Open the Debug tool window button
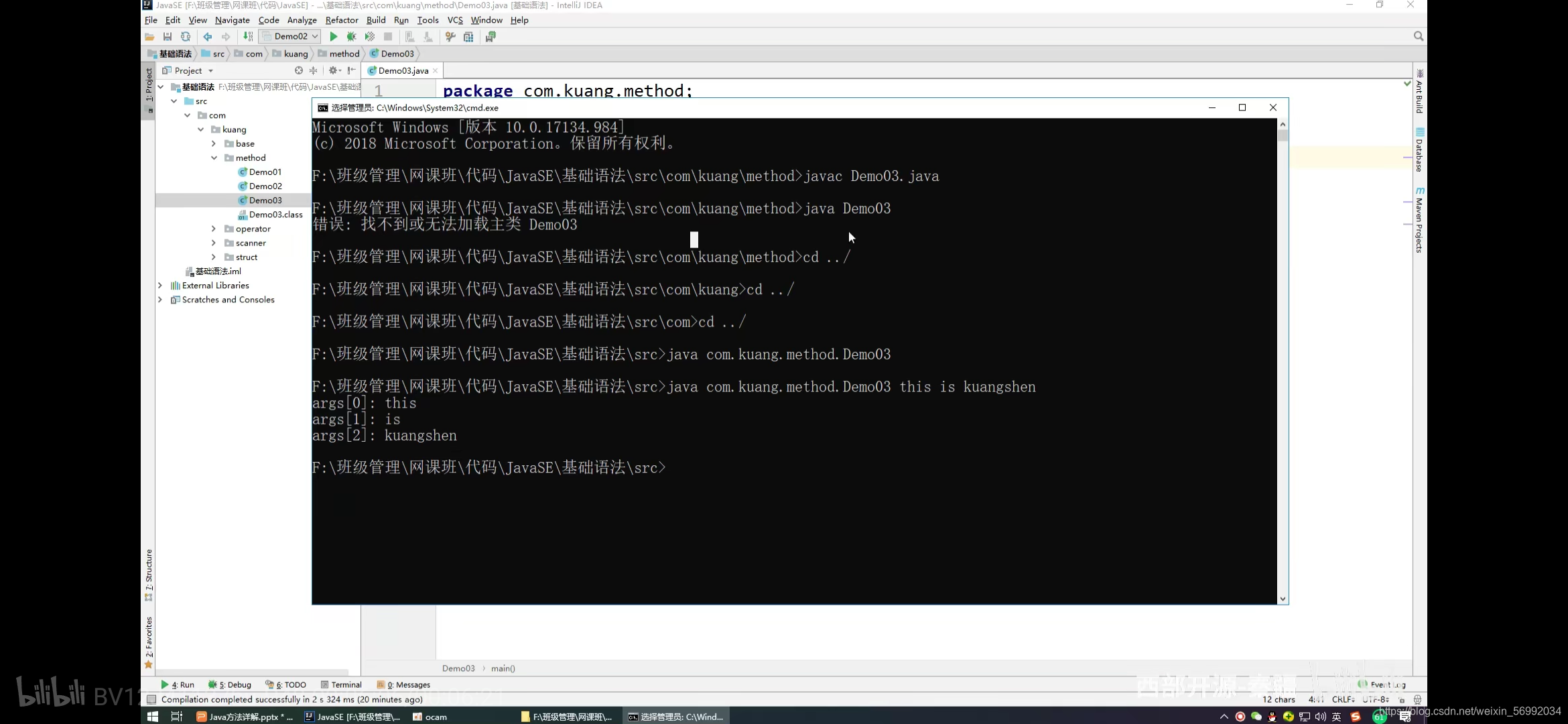The image size is (1568, 724). point(230,684)
